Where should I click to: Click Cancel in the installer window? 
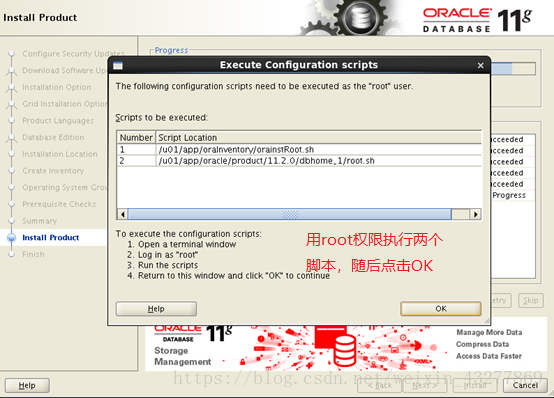525,385
